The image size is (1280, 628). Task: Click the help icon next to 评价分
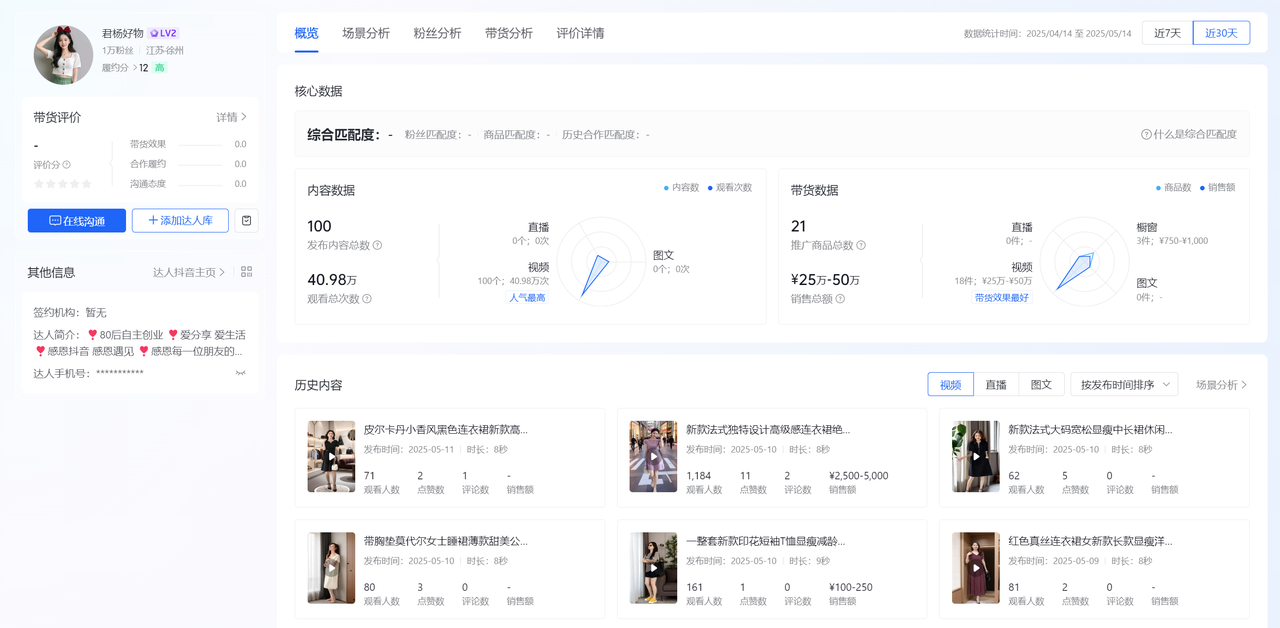(67, 165)
